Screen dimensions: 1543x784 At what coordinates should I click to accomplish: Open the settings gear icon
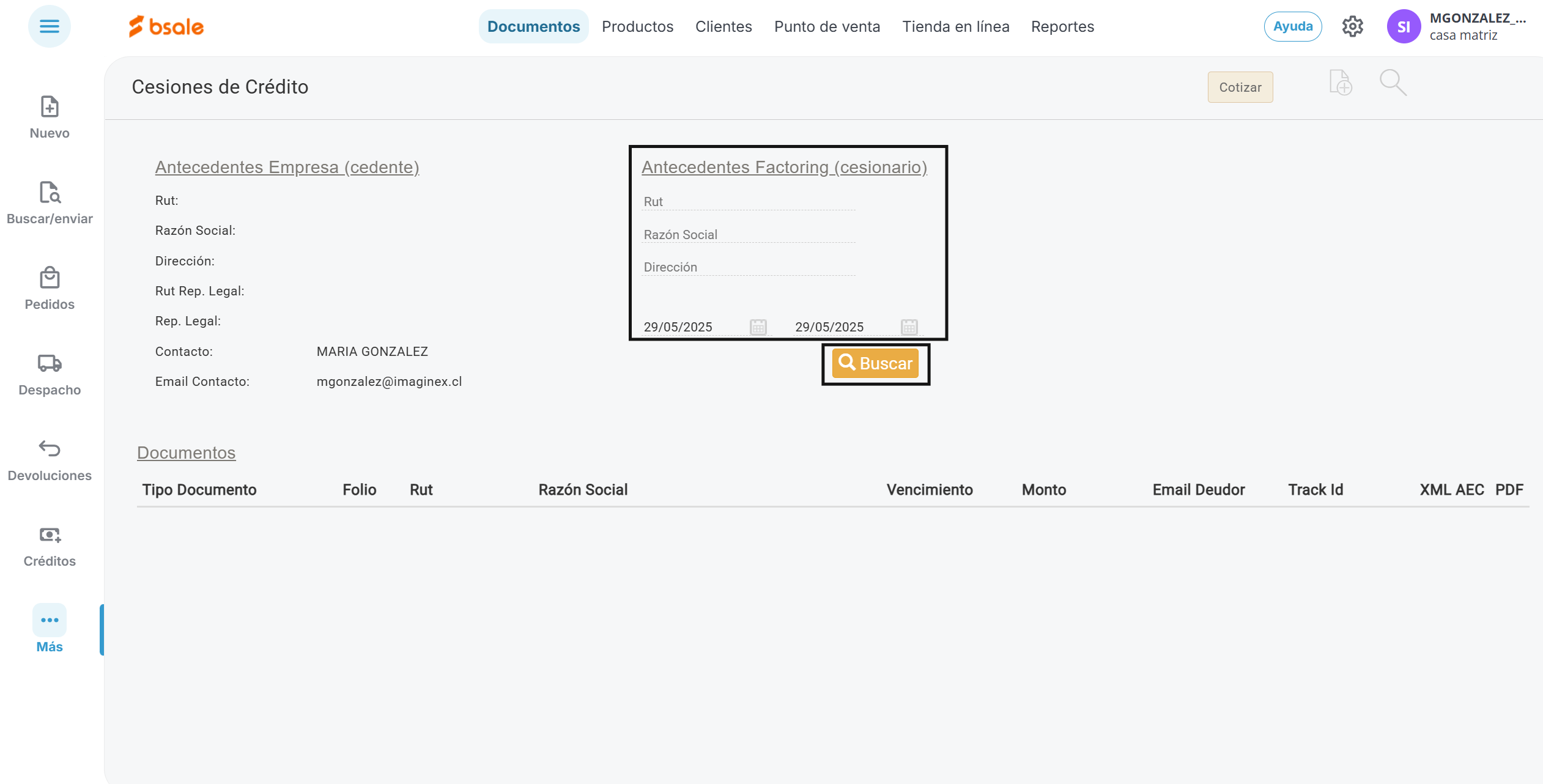[x=1352, y=26]
